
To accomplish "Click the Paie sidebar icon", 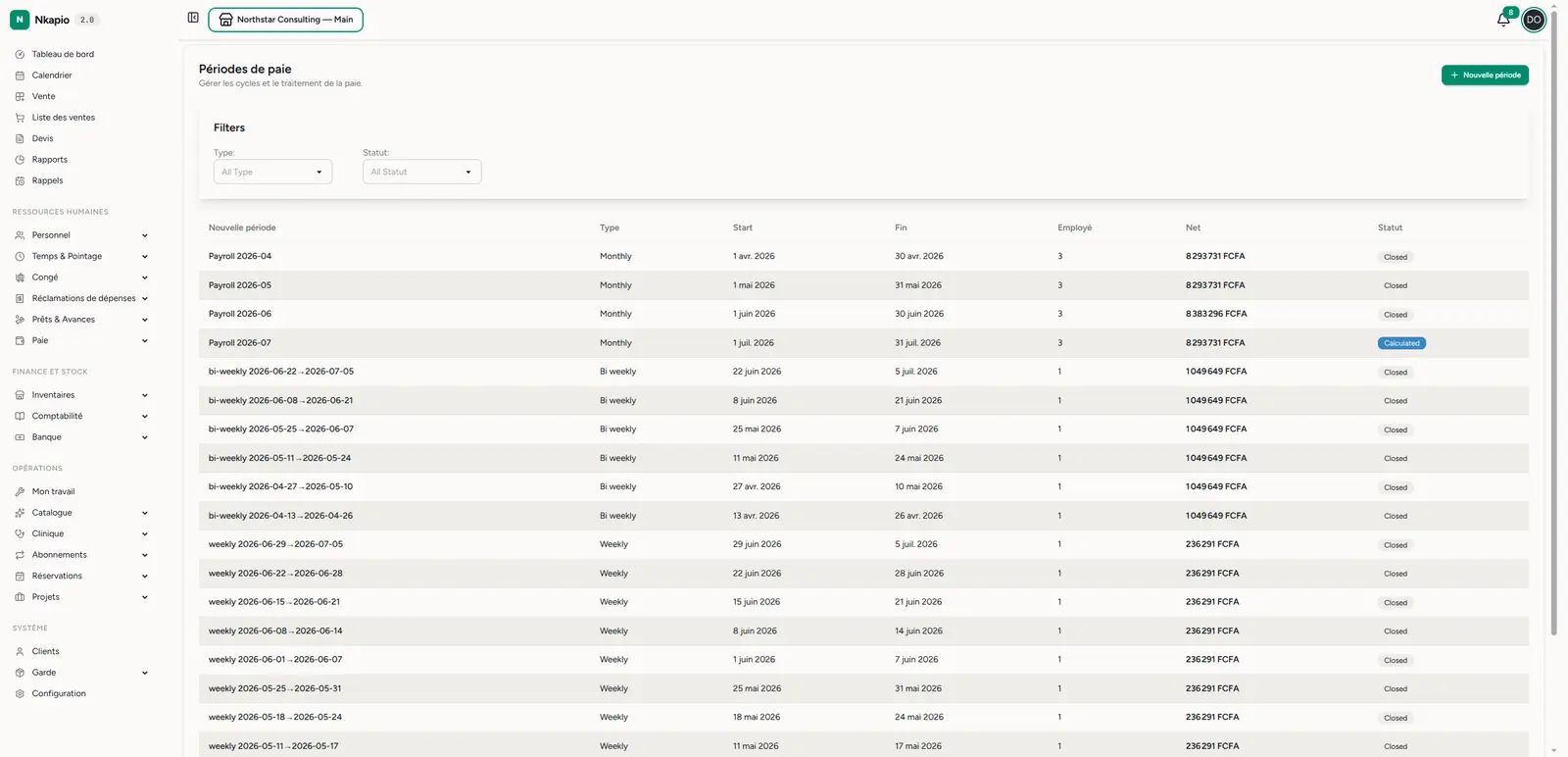I will [x=20, y=340].
